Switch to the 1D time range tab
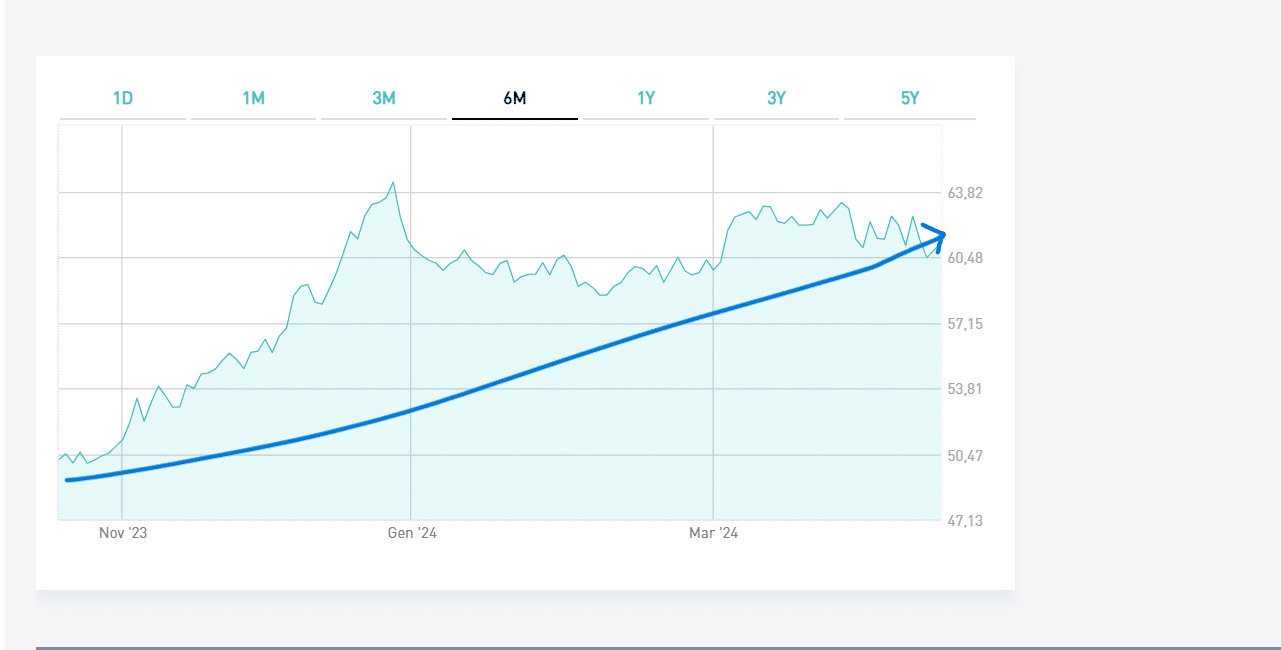 coord(123,98)
